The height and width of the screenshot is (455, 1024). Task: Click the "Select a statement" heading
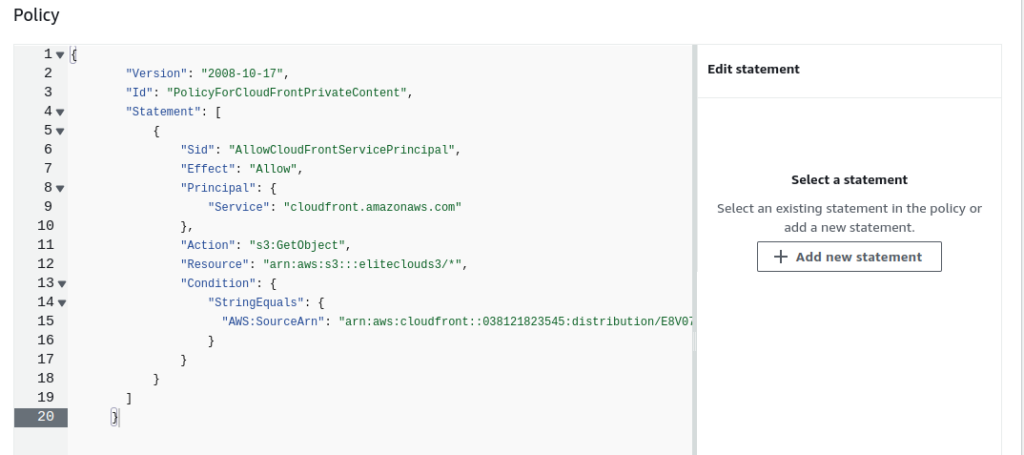point(849,180)
